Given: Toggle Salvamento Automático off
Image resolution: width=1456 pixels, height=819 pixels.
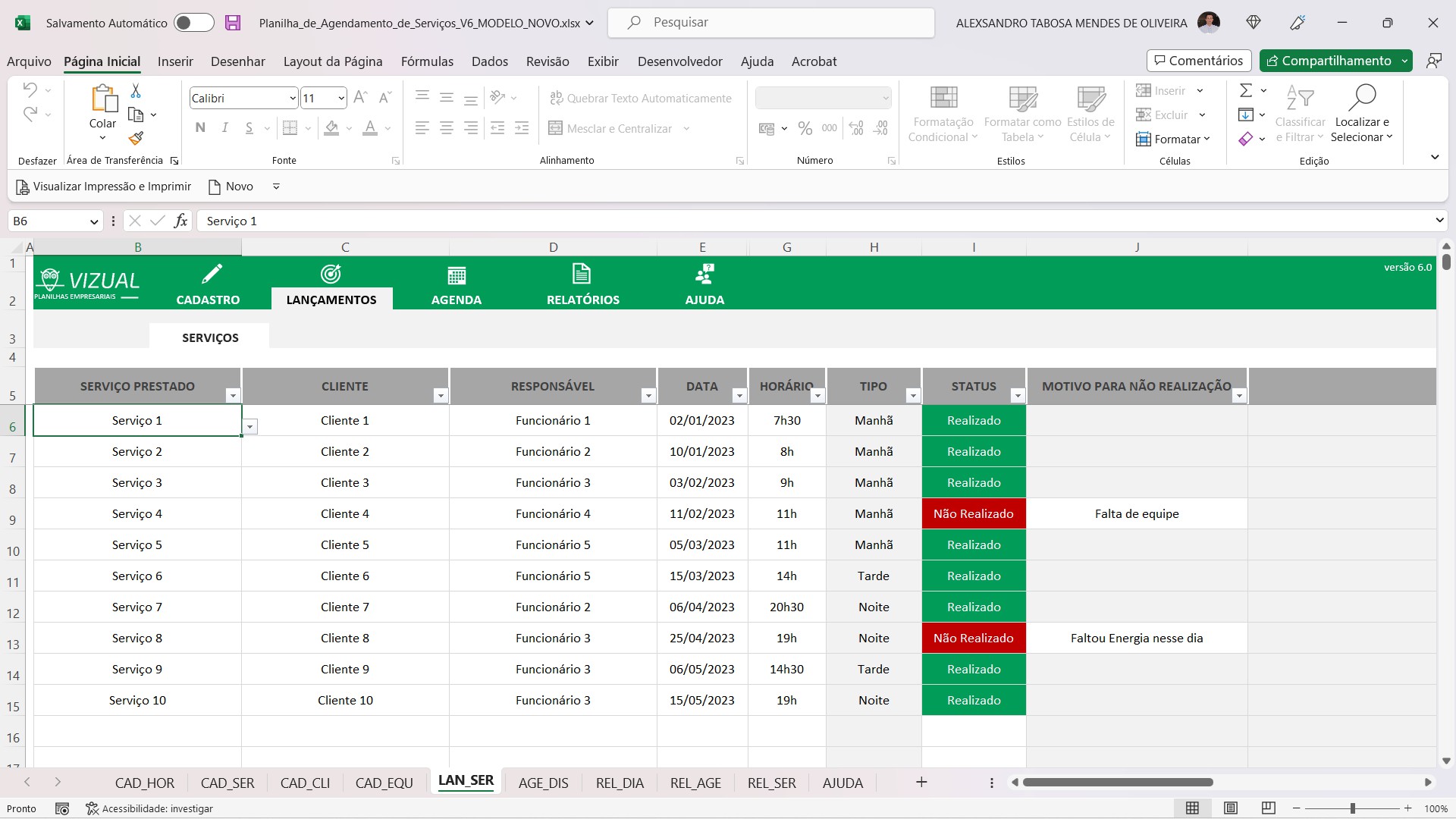Looking at the screenshot, I should click(x=194, y=23).
